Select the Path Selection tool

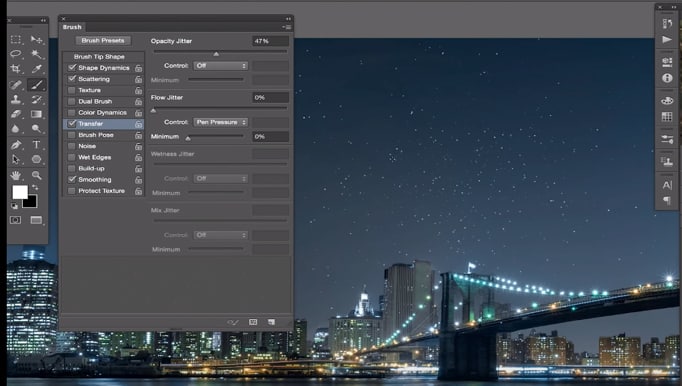coord(16,159)
